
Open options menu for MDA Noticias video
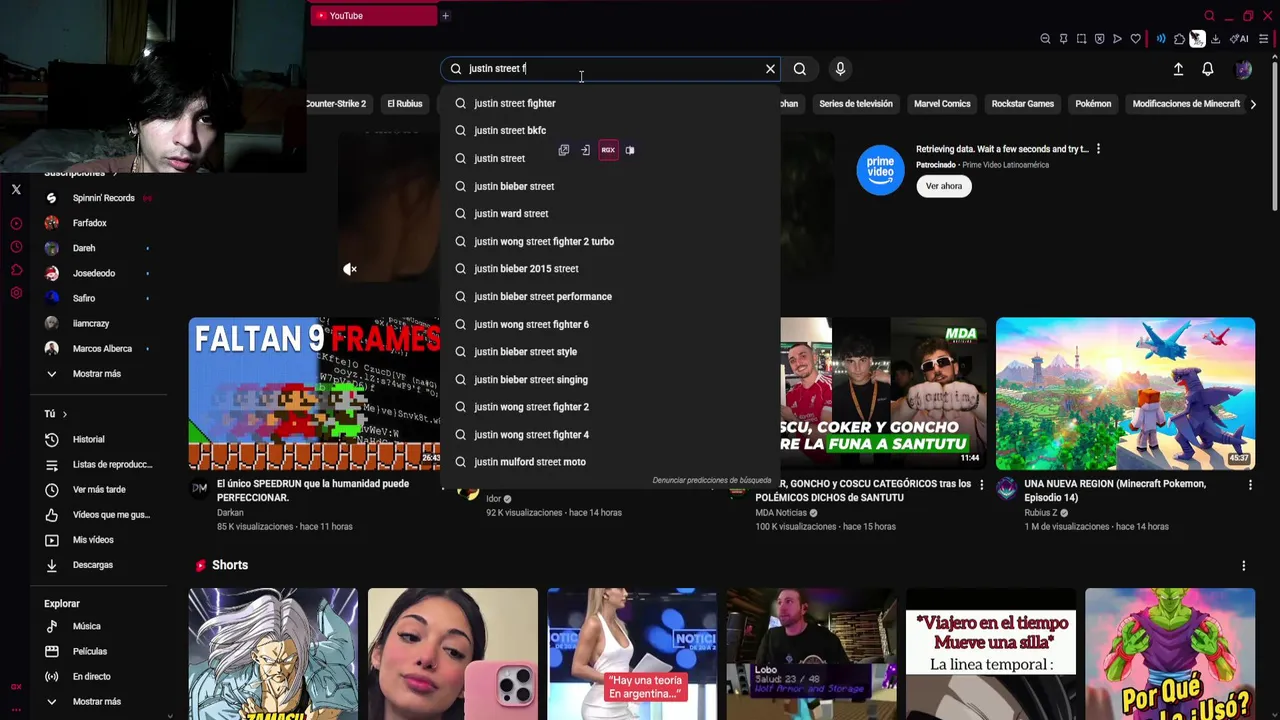click(981, 485)
